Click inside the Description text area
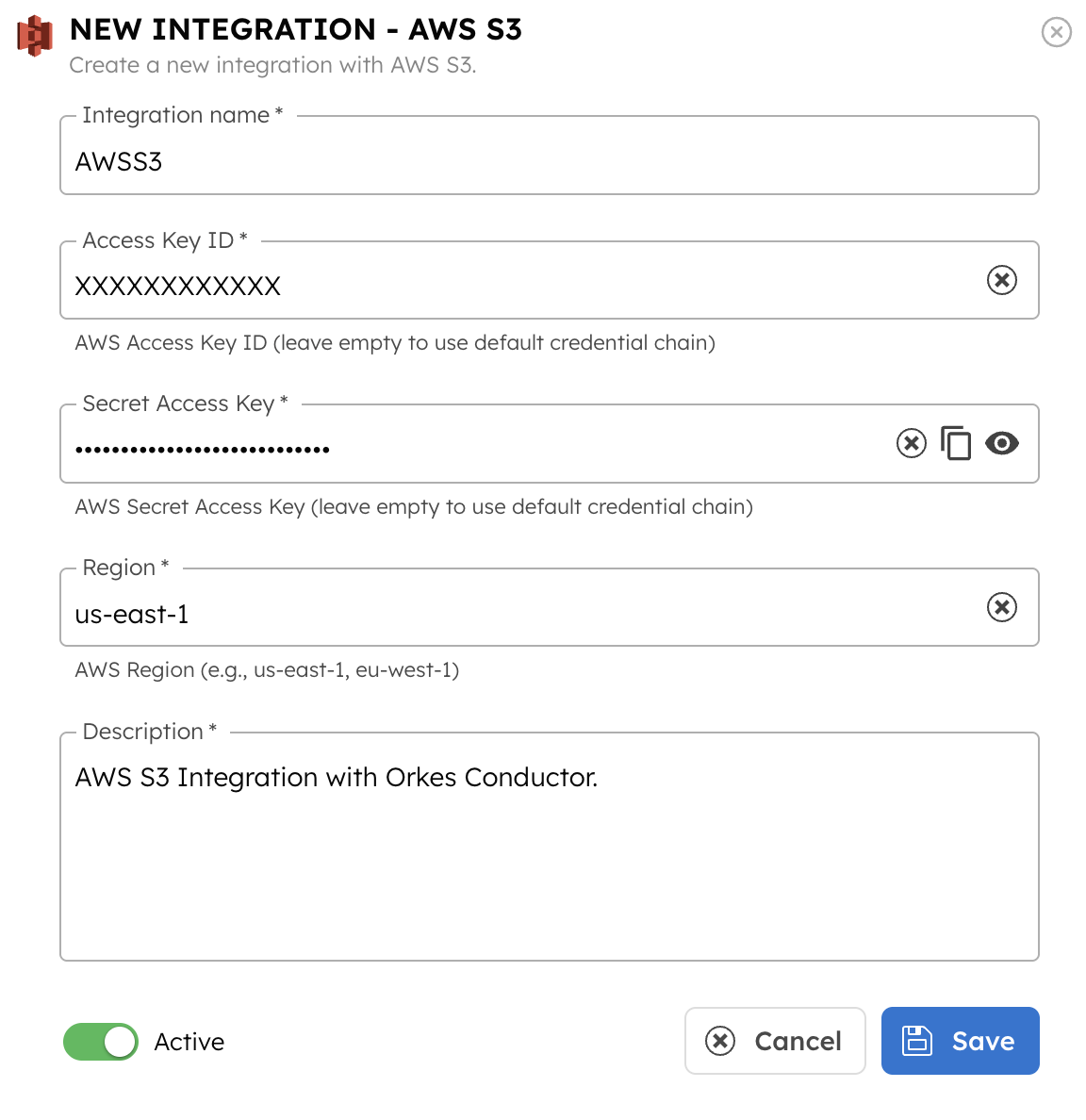 (549, 847)
